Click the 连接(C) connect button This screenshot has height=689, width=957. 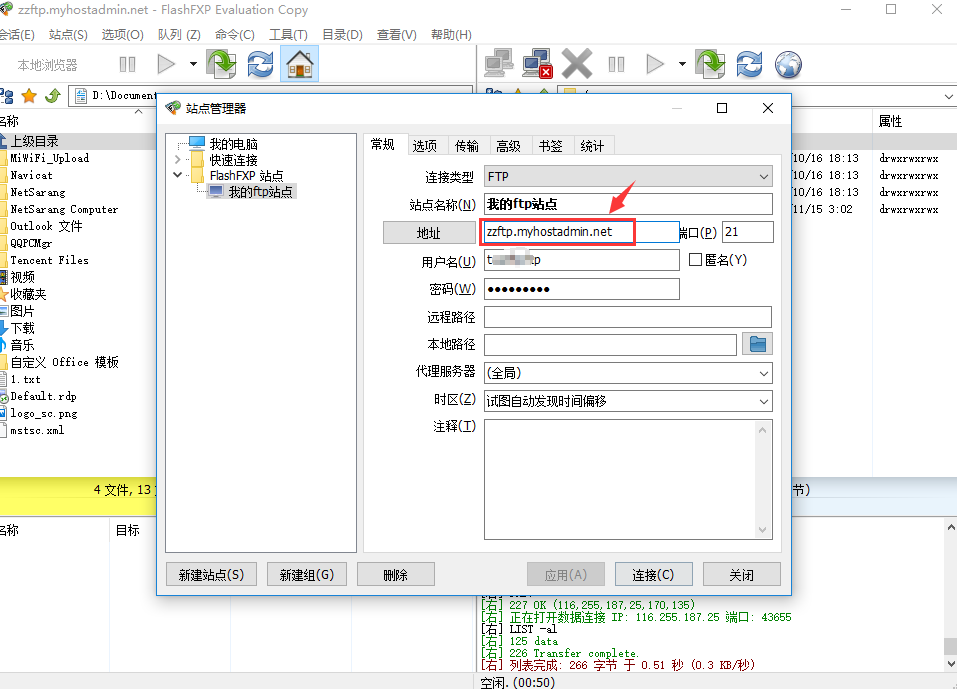click(652, 575)
